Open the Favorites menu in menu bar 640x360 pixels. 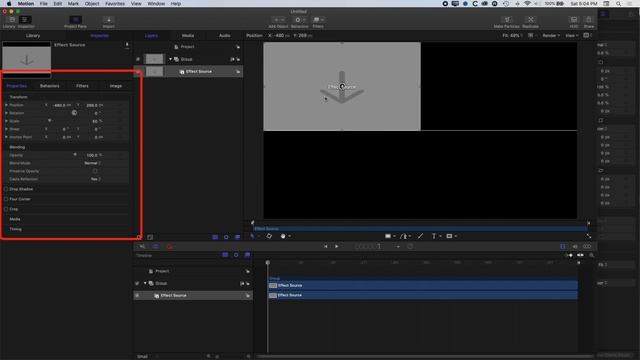pos(115,3)
